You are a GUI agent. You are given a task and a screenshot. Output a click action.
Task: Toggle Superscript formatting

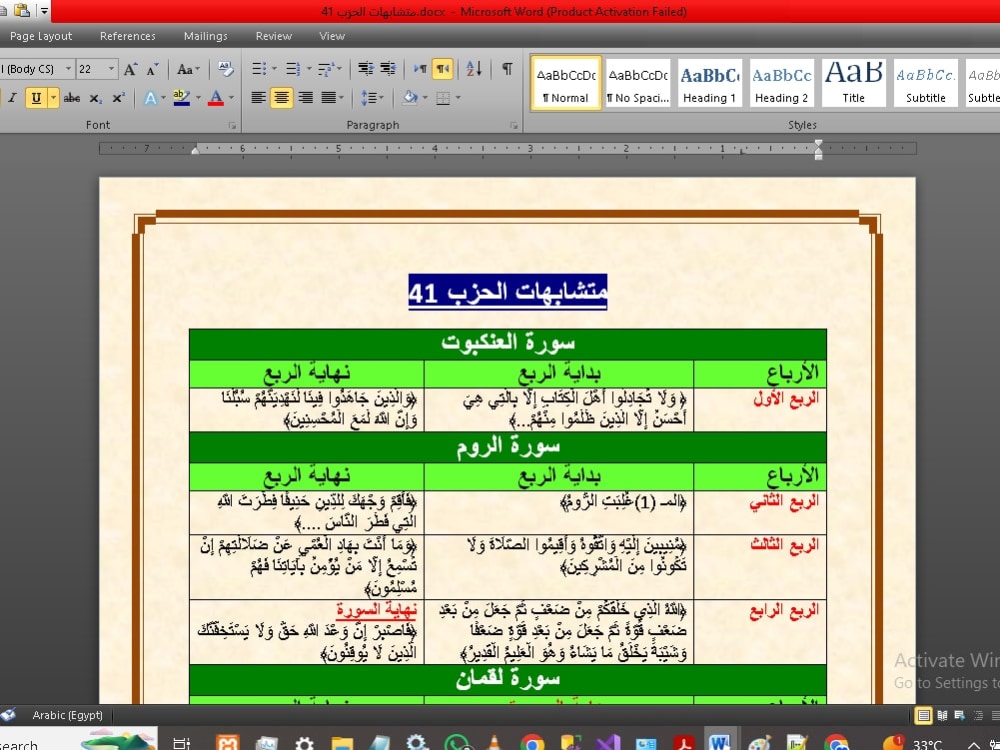tap(118, 98)
